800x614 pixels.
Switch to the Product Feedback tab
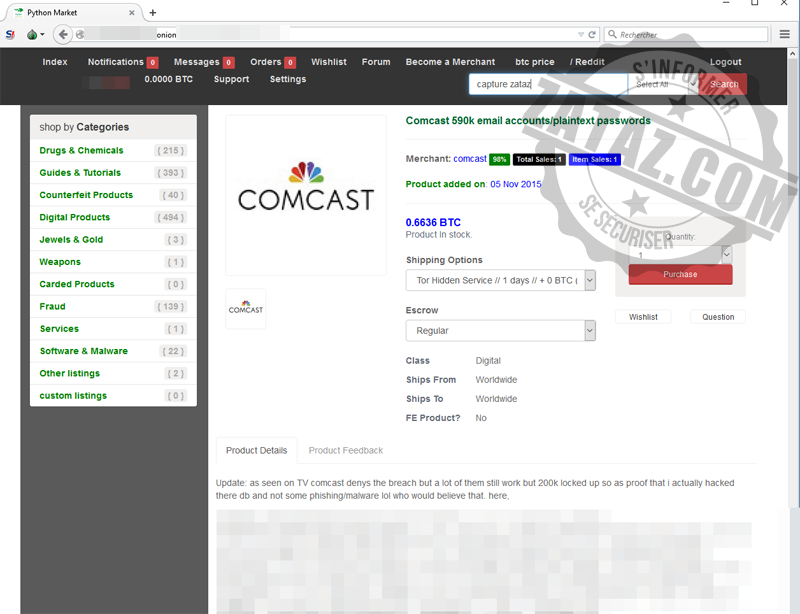pyautogui.click(x=346, y=450)
